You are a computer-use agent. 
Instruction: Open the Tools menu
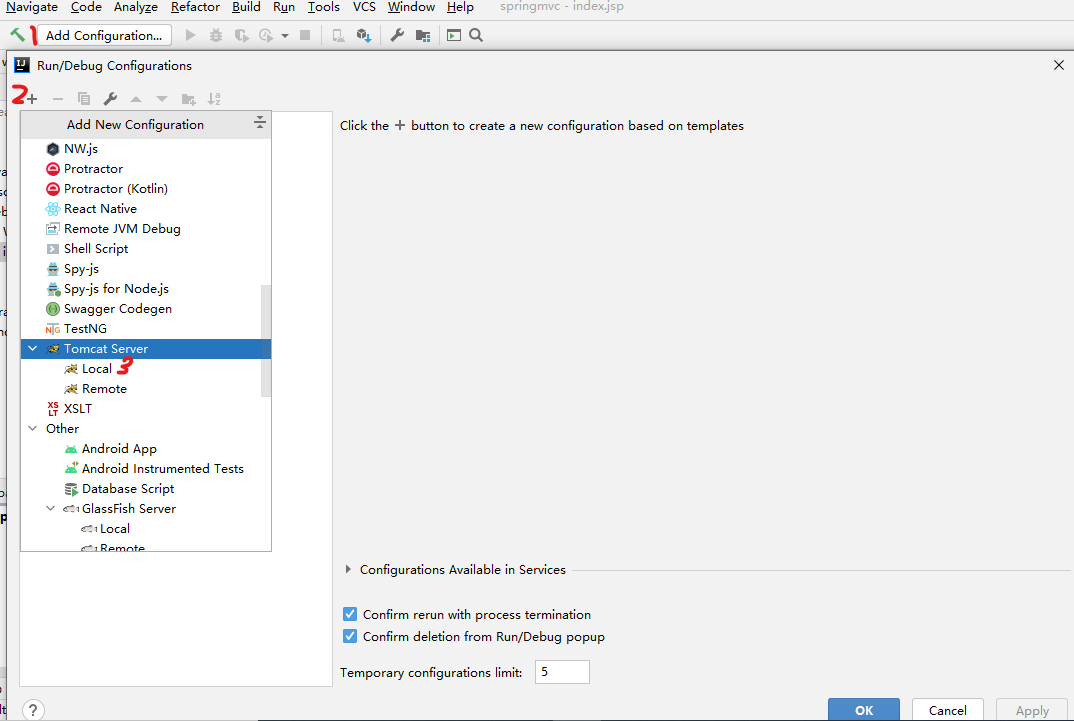(323, 7)
